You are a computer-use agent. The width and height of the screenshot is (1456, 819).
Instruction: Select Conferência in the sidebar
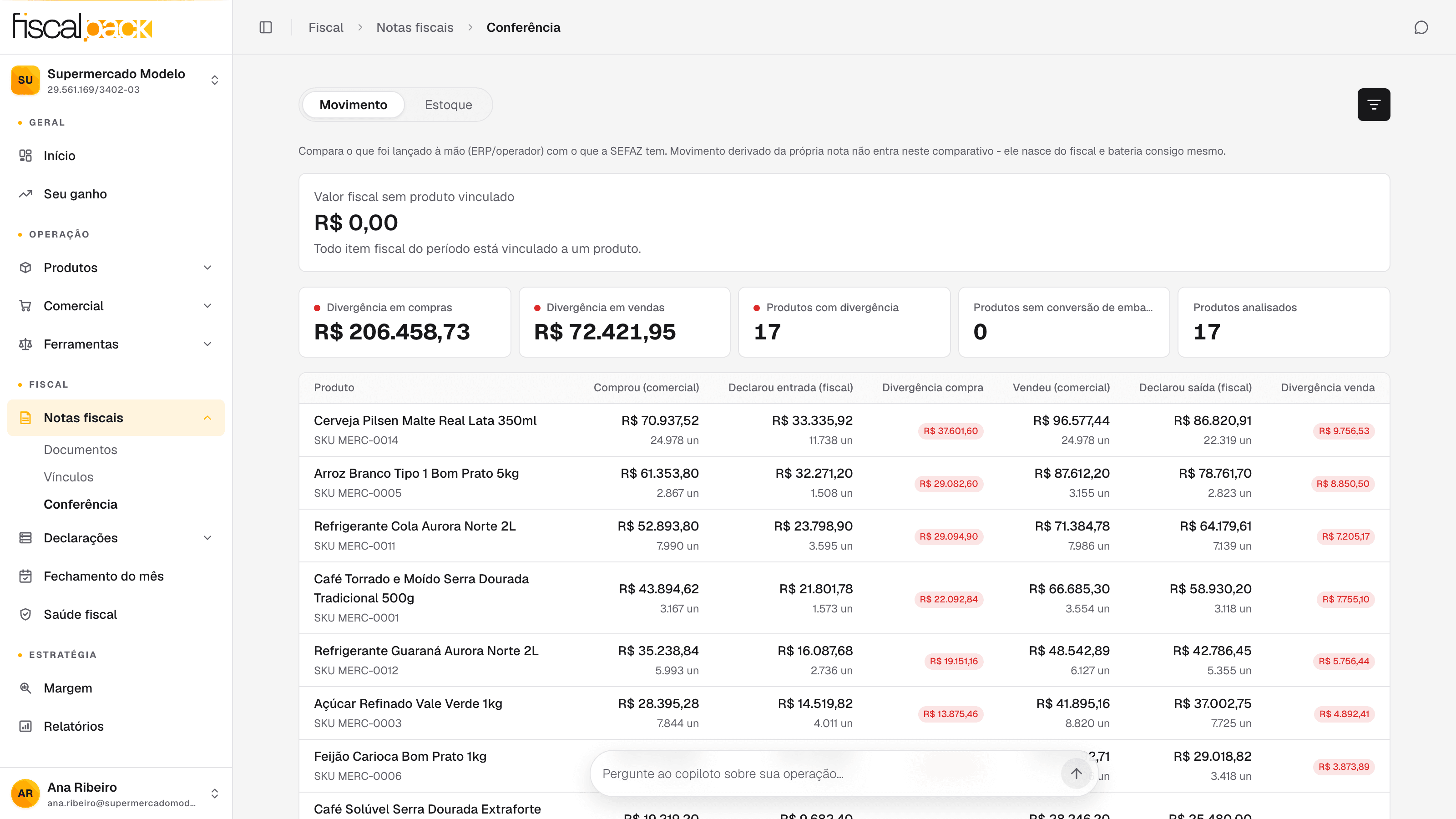80,504
